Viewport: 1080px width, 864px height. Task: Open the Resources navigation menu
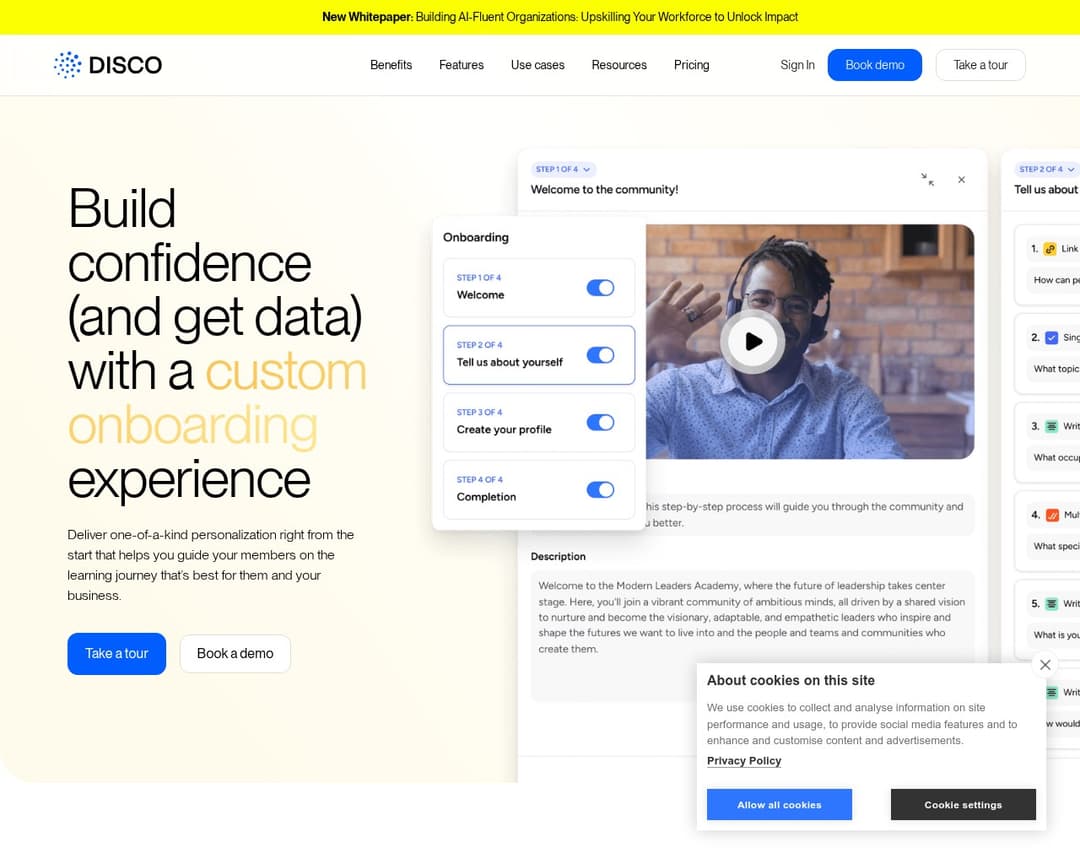(619, 65)
